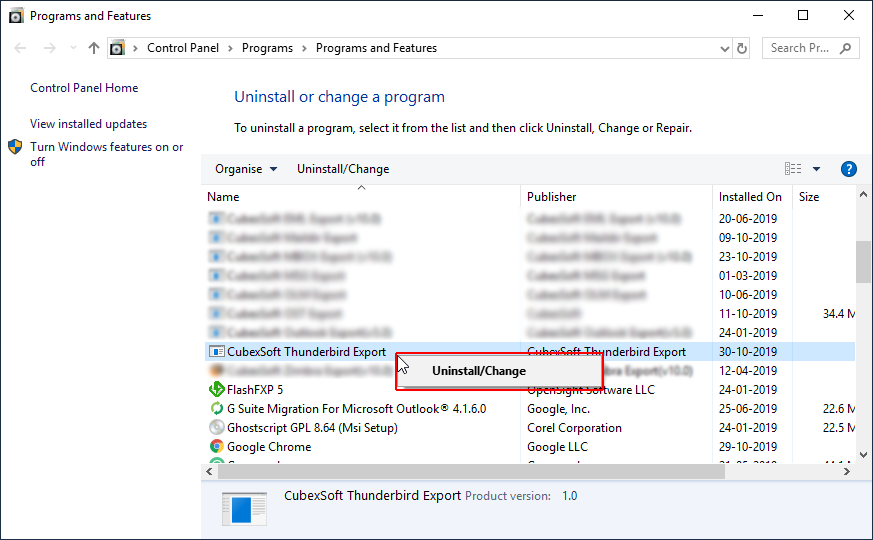Go up one level with the up arrow
873x540 pixels.
(94, 48)
